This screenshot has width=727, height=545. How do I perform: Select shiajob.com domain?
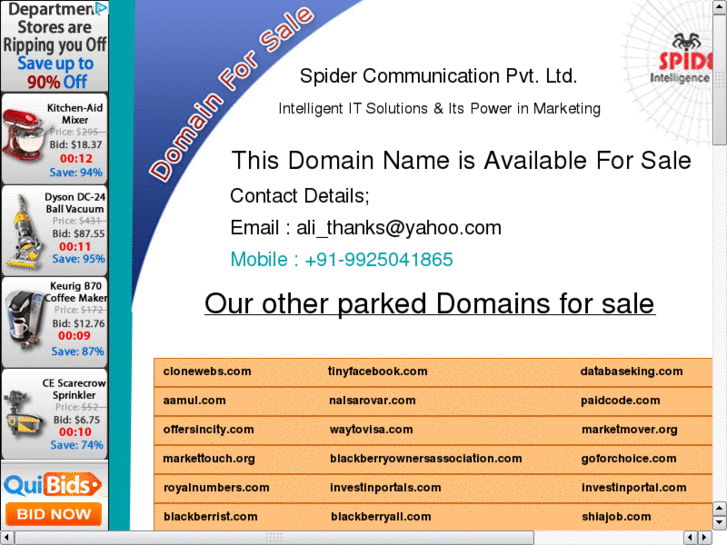click(x=617, y=517)
